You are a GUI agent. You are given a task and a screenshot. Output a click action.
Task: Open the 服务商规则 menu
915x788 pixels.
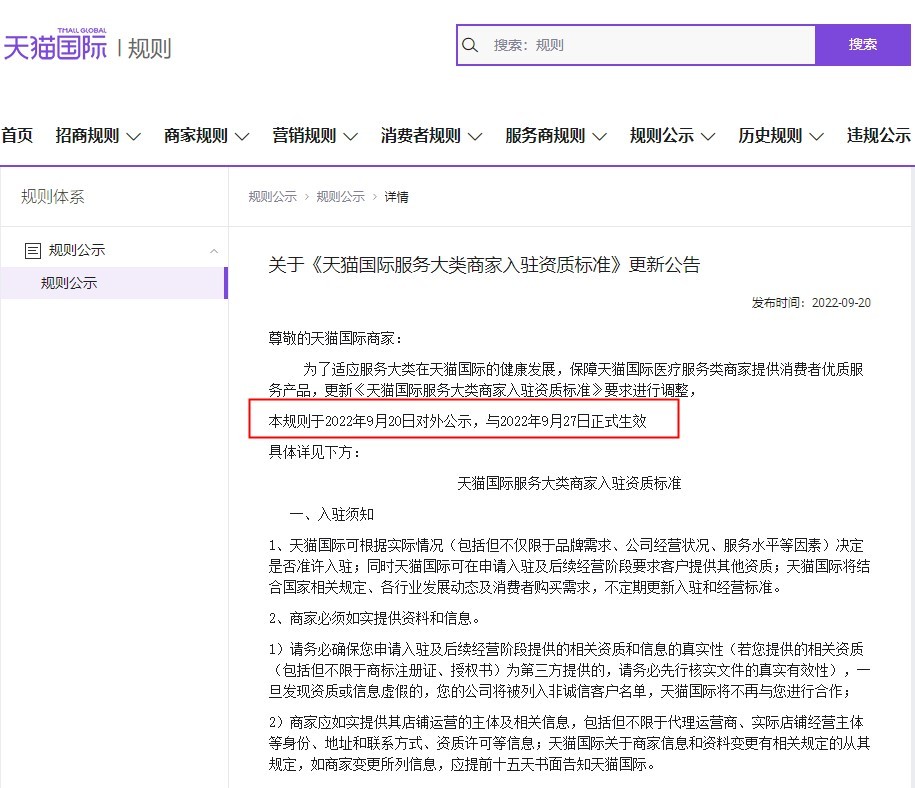pyautogui.click(x=545, y=135)
